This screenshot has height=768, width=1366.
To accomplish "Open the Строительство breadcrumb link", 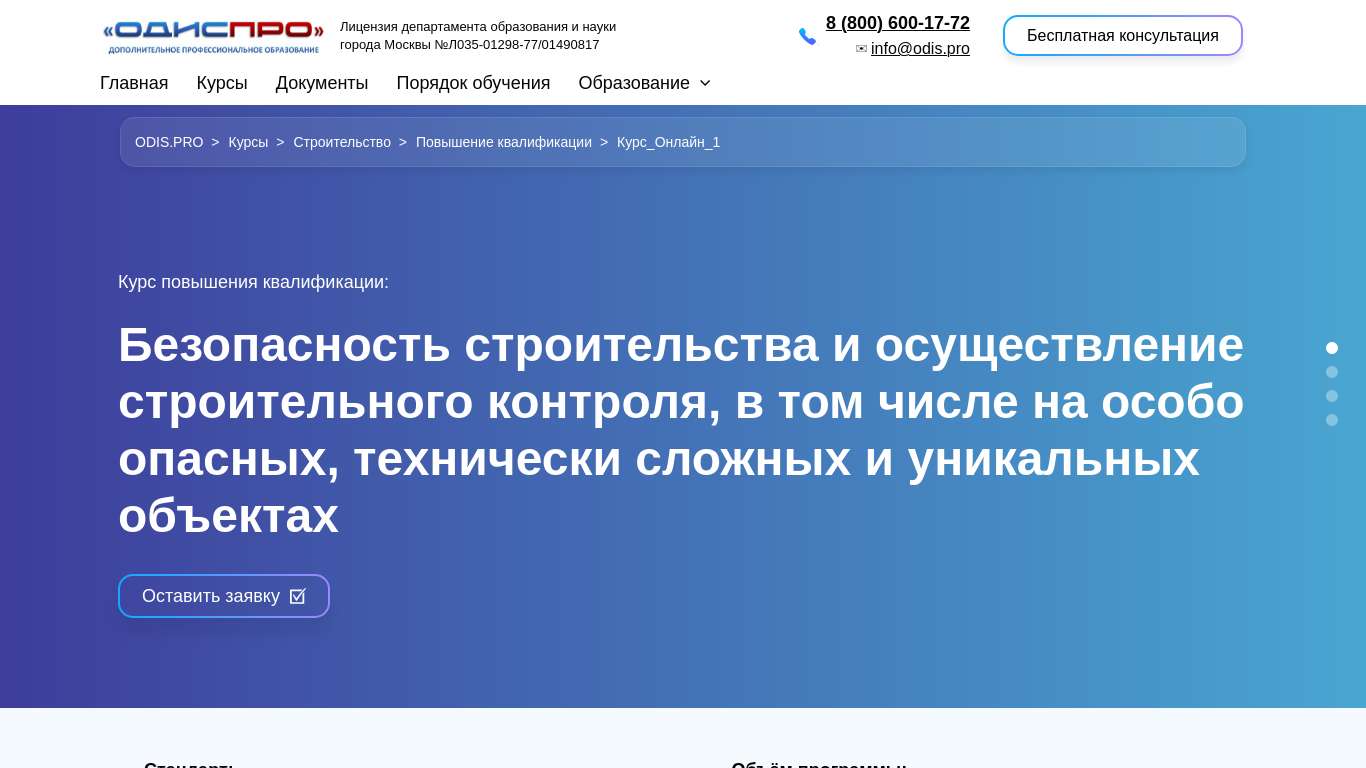I will pyautogui.click(x=342, y=142).
